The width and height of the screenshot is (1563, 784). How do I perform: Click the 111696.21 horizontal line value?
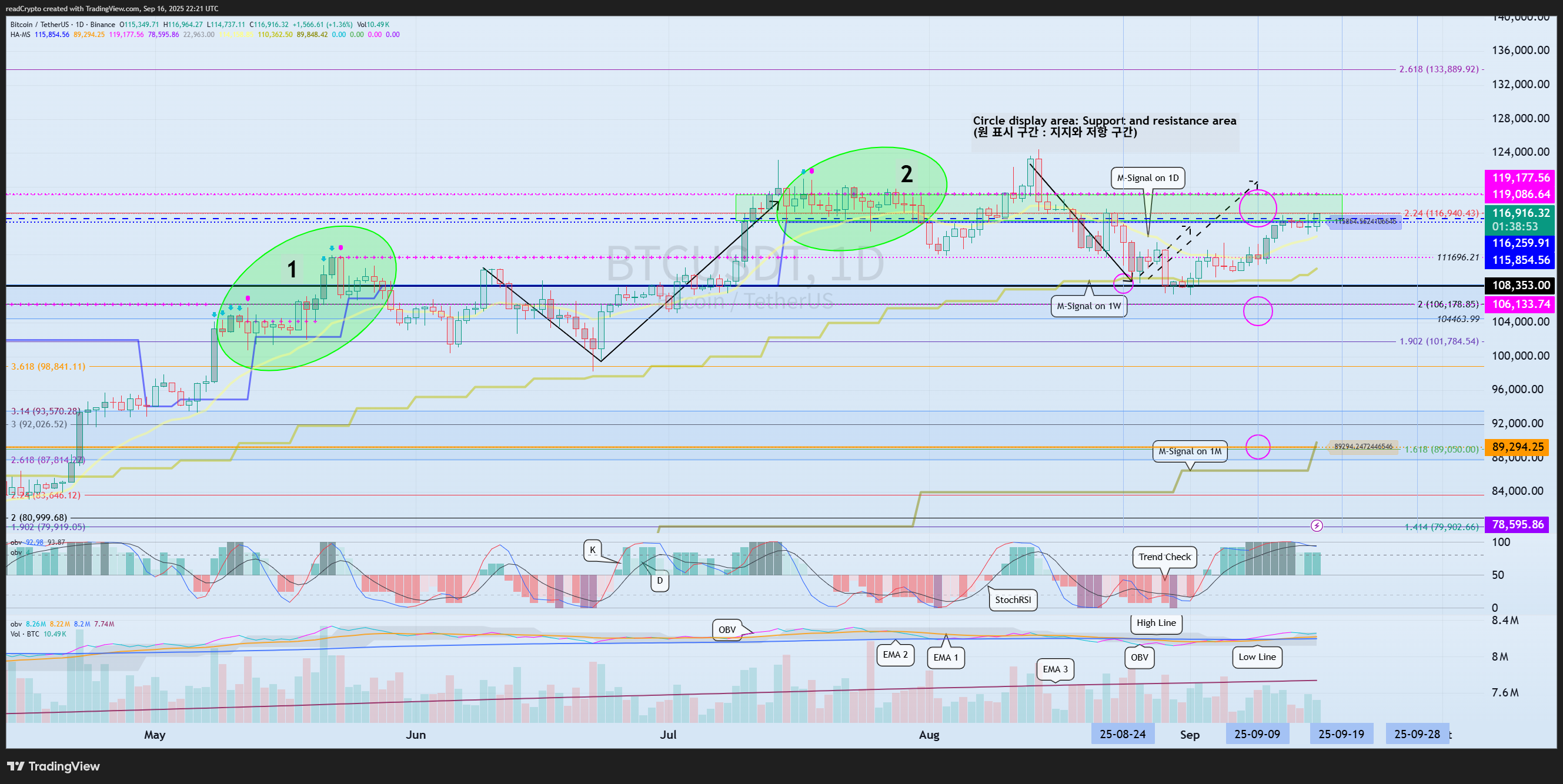click(1458, 257)
